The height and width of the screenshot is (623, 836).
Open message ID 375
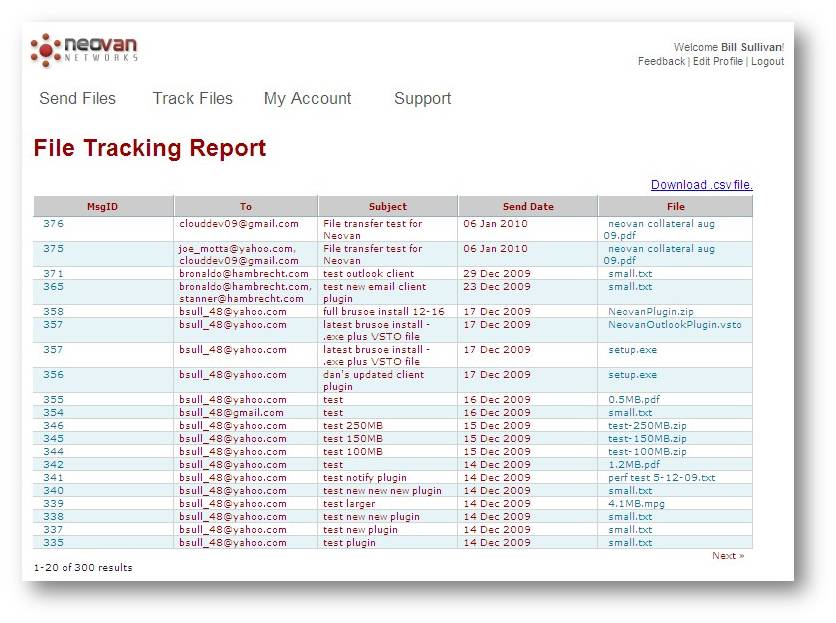point(53,249)
